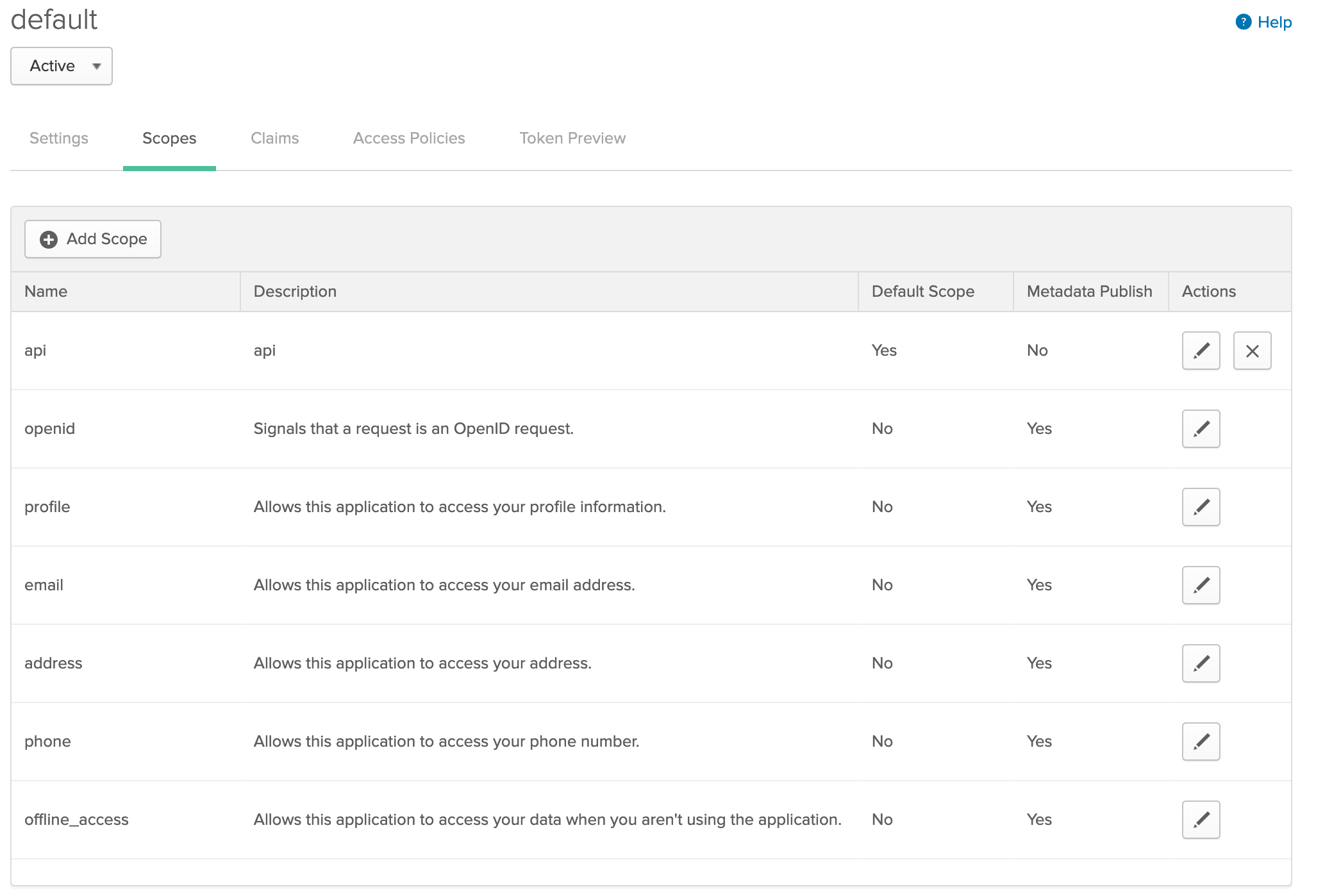
Task: Click the Help link
Action: (x=1274, y=22)
